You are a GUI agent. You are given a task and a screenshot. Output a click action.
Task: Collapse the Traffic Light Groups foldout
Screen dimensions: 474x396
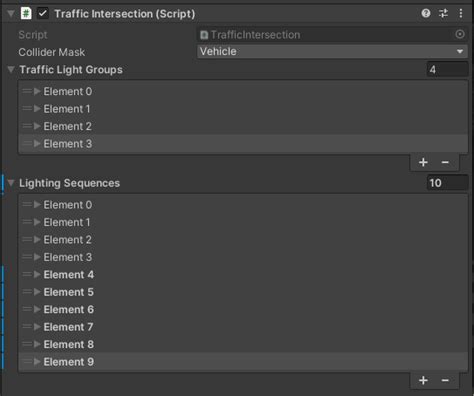[11, 69]
